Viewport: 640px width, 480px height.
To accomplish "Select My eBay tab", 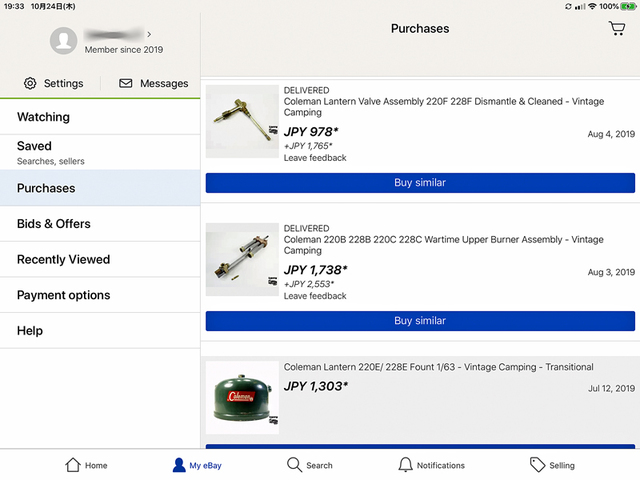I will 197,465.
